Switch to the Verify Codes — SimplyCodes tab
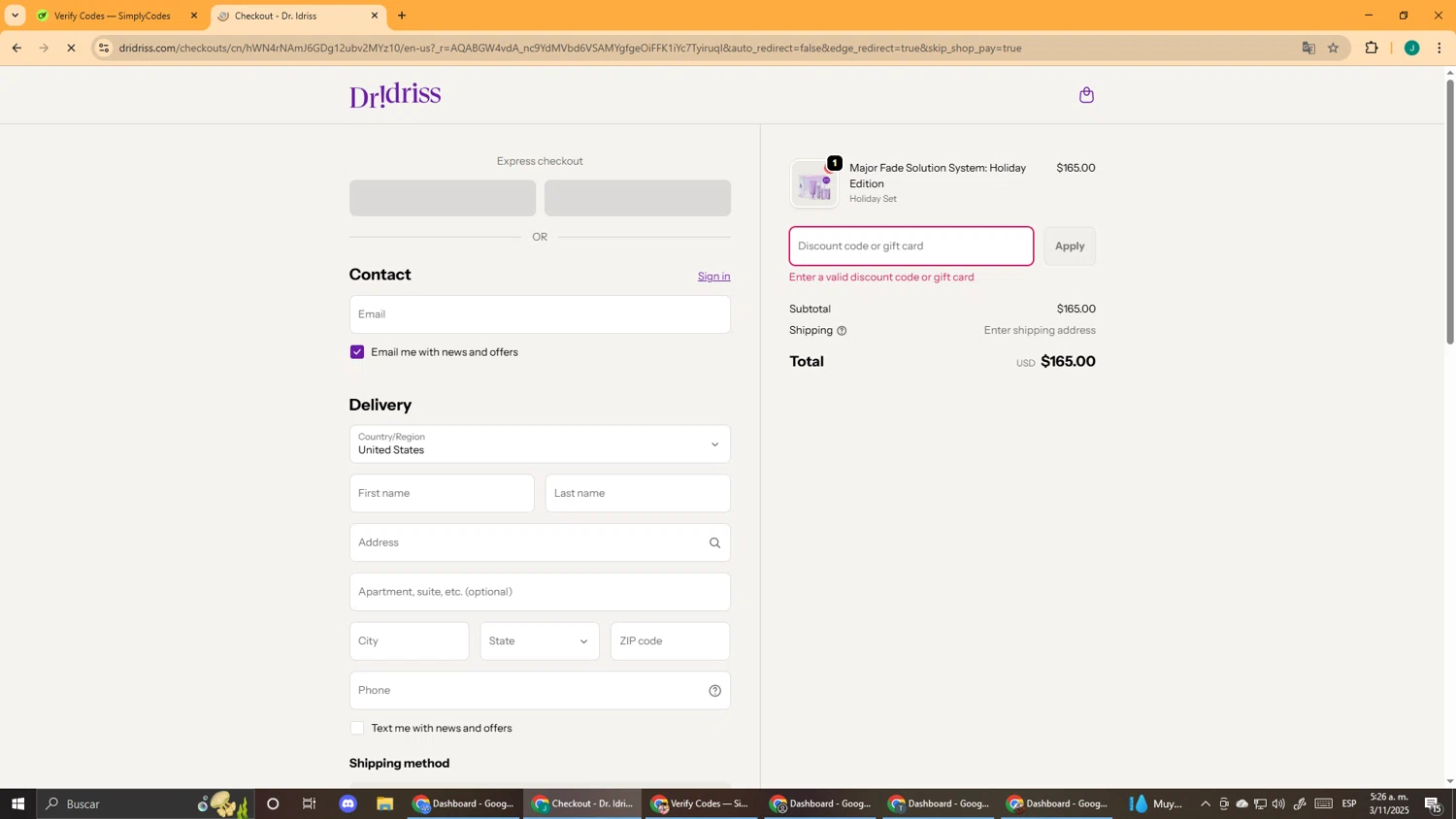The image size is (1456, 819). (x=117, y=16)
